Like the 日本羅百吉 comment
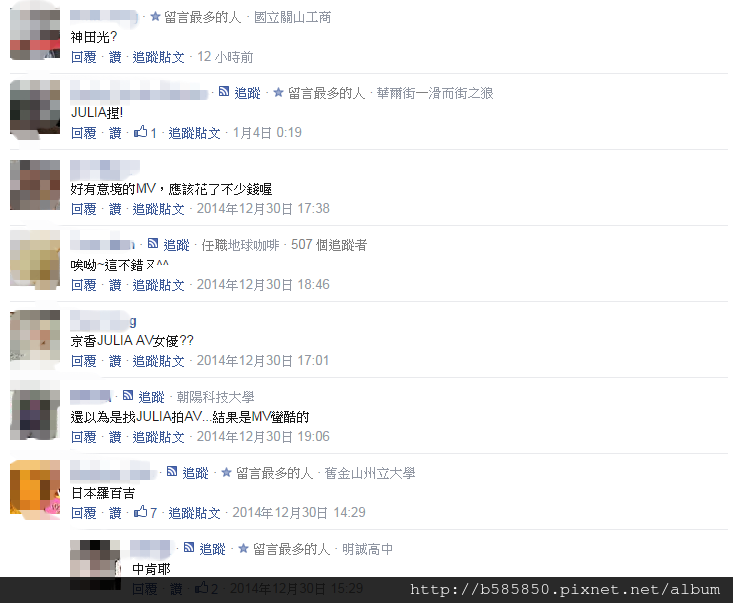The image size is (733, 603). (x=115, y=513)
